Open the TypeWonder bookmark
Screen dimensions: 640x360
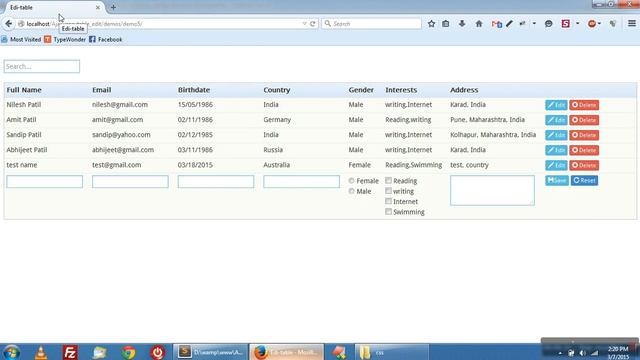[x=65, y=40]
